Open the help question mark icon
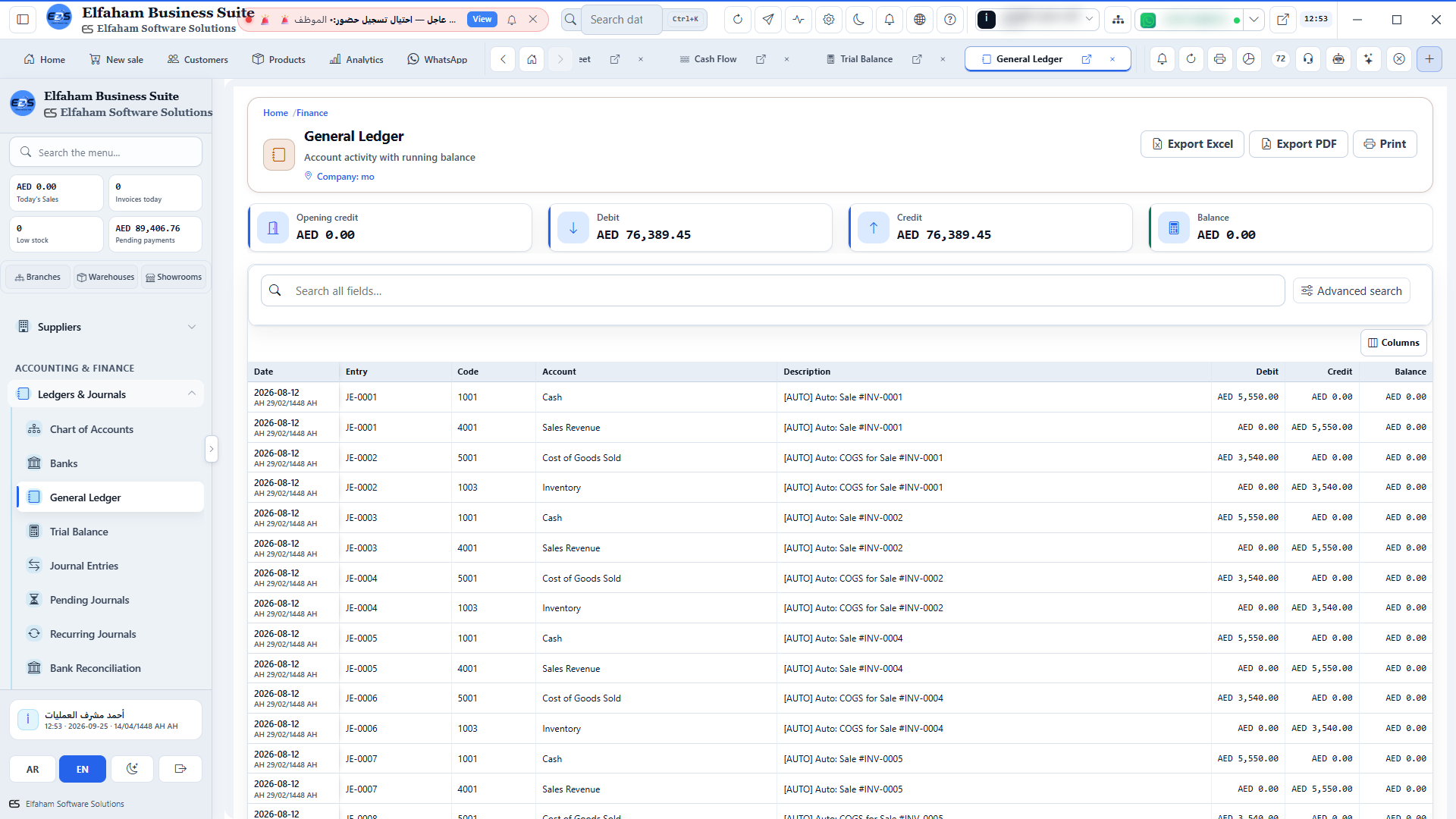This screenshot has width=1456, height=819. pyautogui.click(x=949, y=20)
